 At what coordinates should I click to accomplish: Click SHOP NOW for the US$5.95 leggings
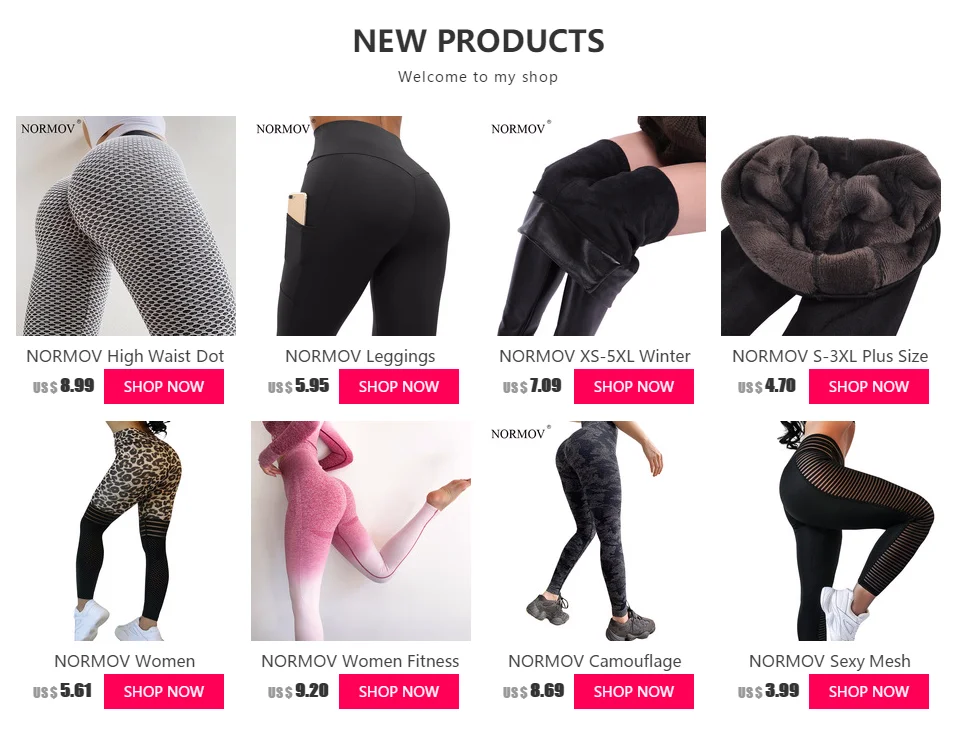pos(399,386)
